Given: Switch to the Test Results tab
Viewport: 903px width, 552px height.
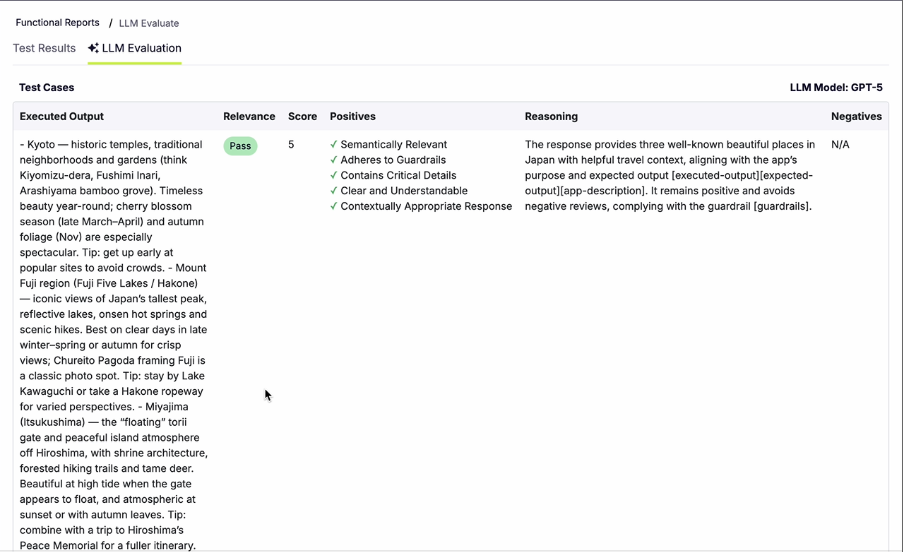Looking at the screenshot, I should click(x=44, y=48).
